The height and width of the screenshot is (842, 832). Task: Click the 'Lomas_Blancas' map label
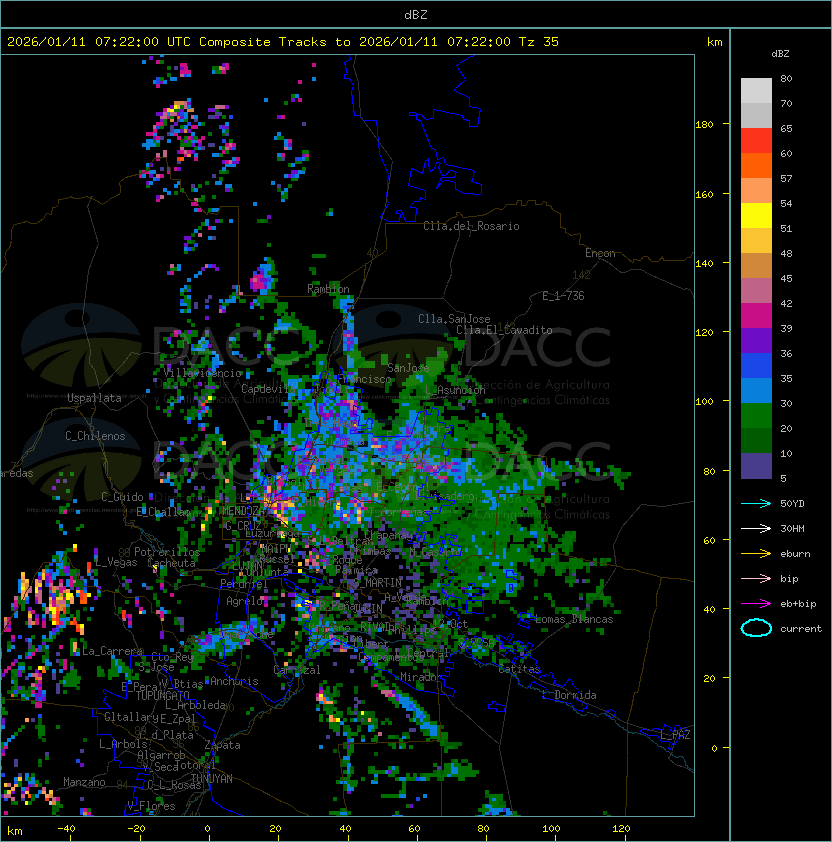pos(574,619)
